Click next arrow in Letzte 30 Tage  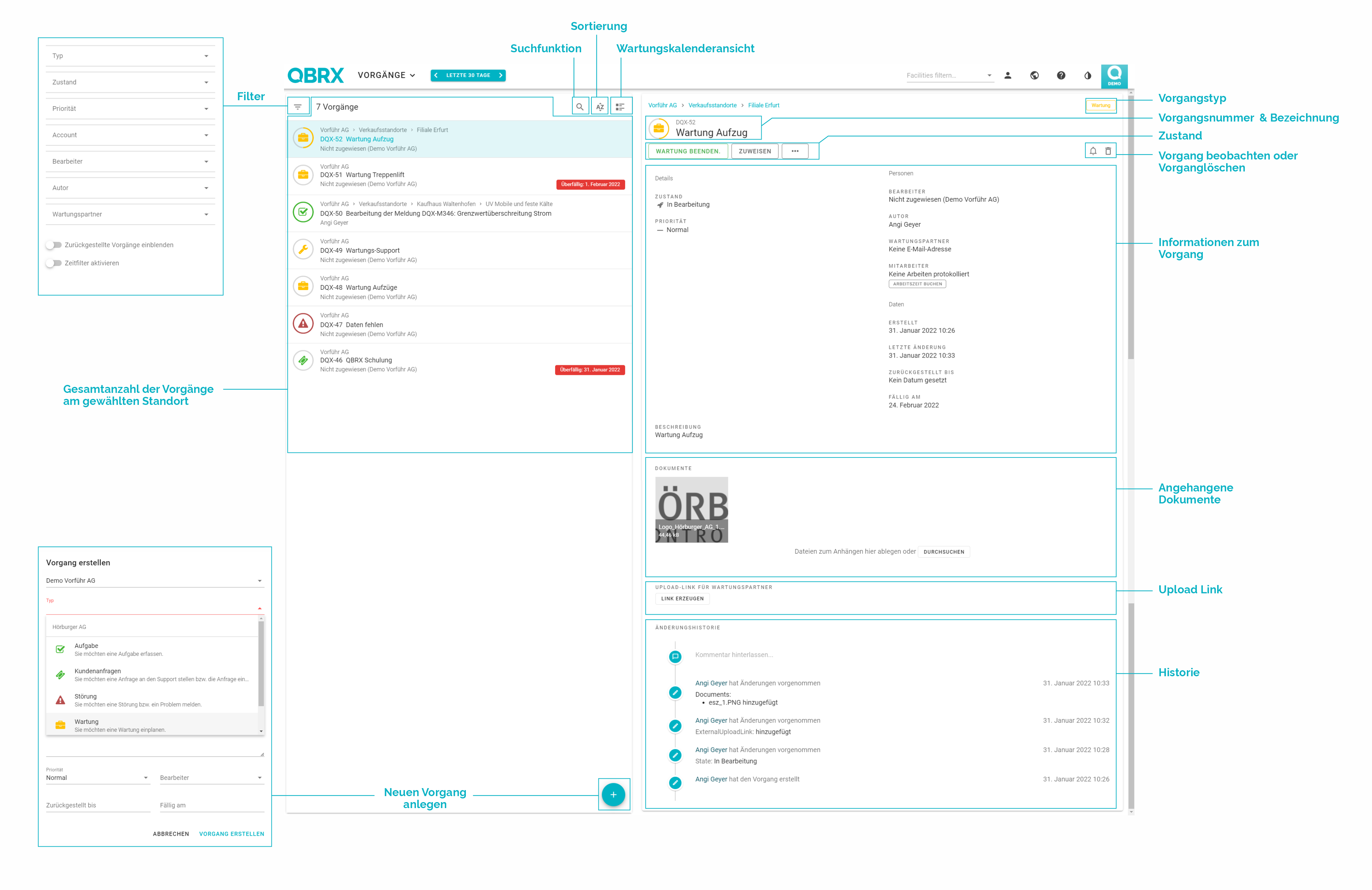click(x=501, y=76)
